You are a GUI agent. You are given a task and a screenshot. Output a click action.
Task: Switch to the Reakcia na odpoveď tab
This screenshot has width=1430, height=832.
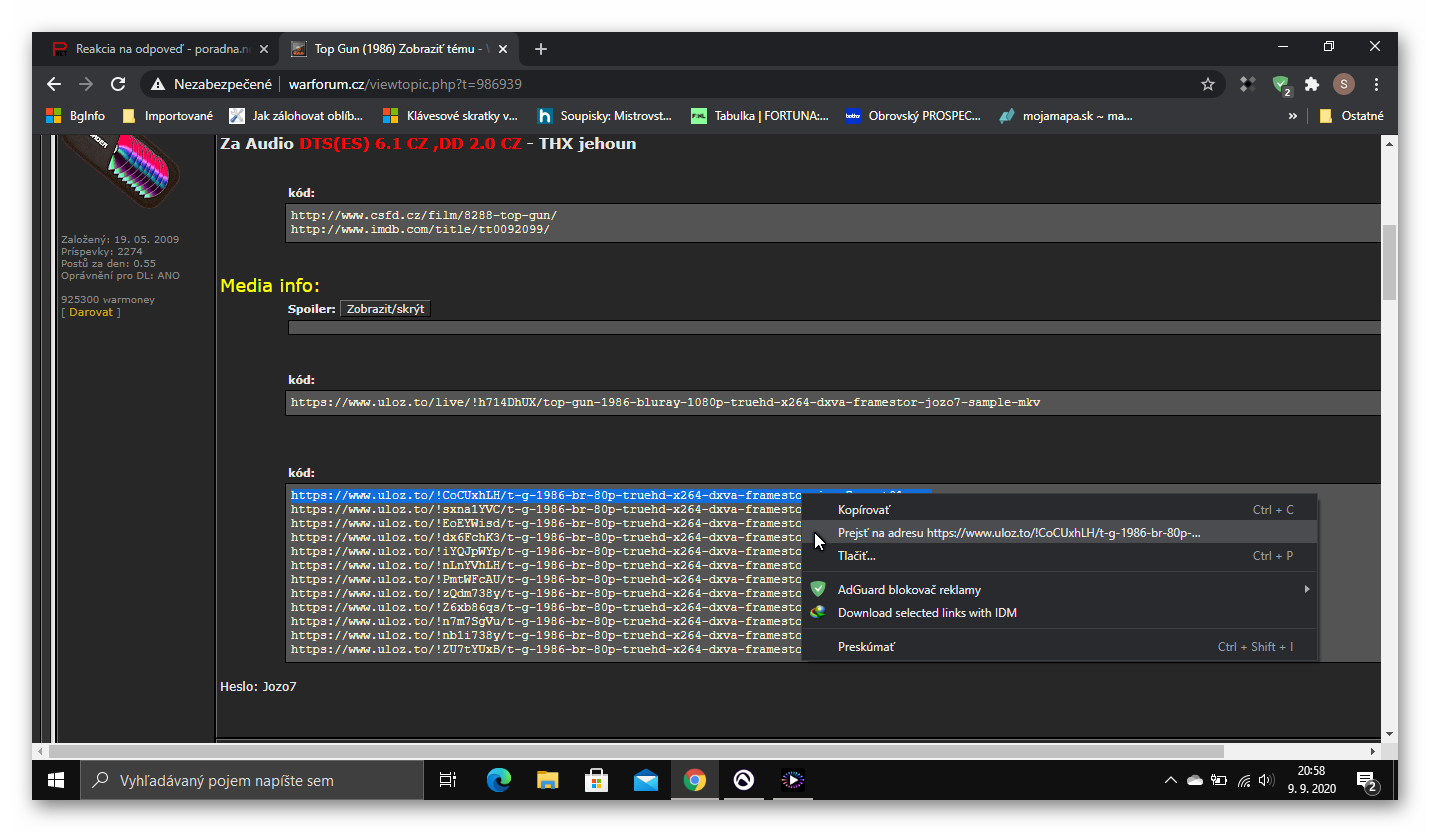coord(160,49)
